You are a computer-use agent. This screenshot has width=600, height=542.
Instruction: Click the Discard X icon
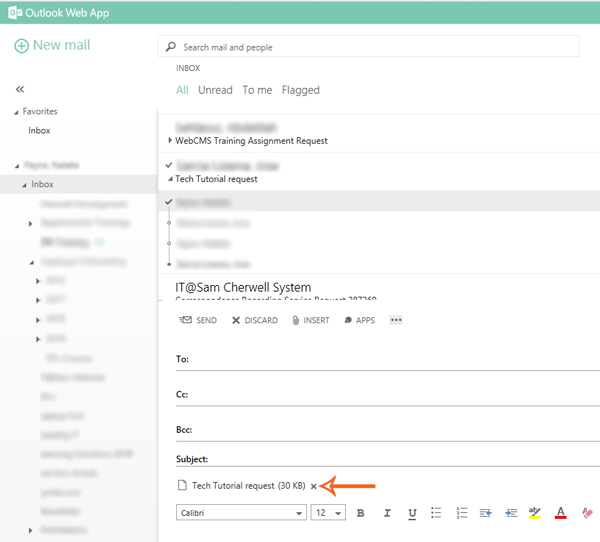click(x=236, y=320)
